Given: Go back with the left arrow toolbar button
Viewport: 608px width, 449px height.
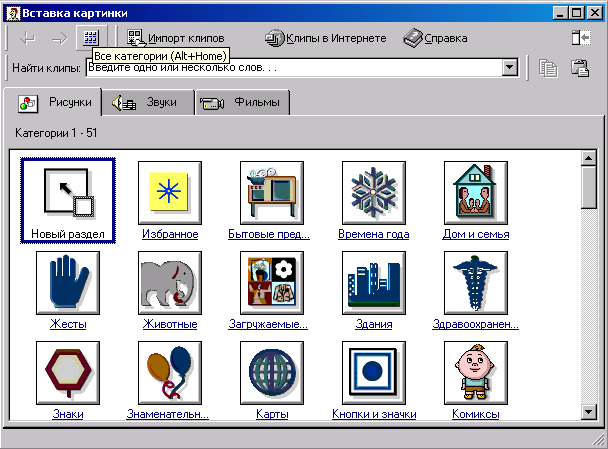Looking at the screenshot, I should point(28,38).
